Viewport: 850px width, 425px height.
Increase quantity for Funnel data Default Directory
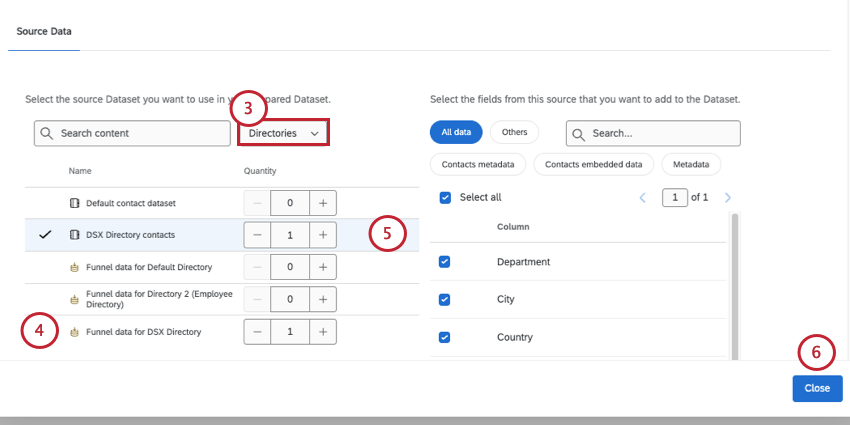(x=323, y=267)
